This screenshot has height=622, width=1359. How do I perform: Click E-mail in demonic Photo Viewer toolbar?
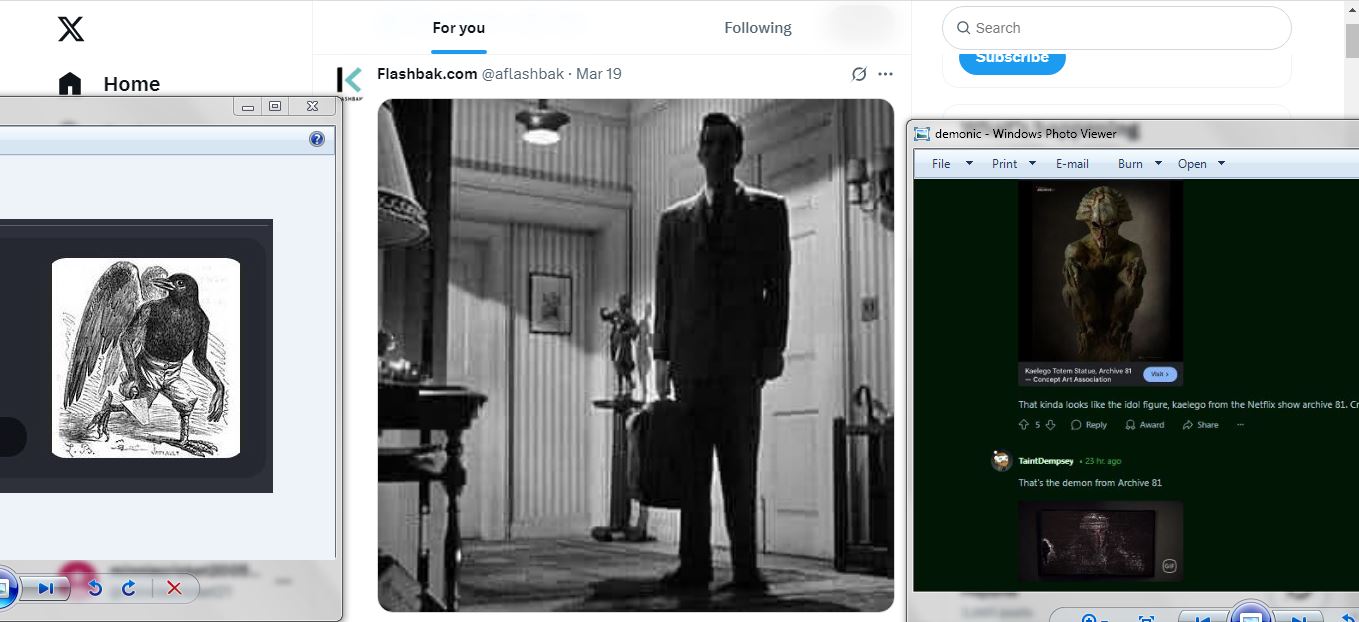pyautogui.click(x=1072, y=163)
